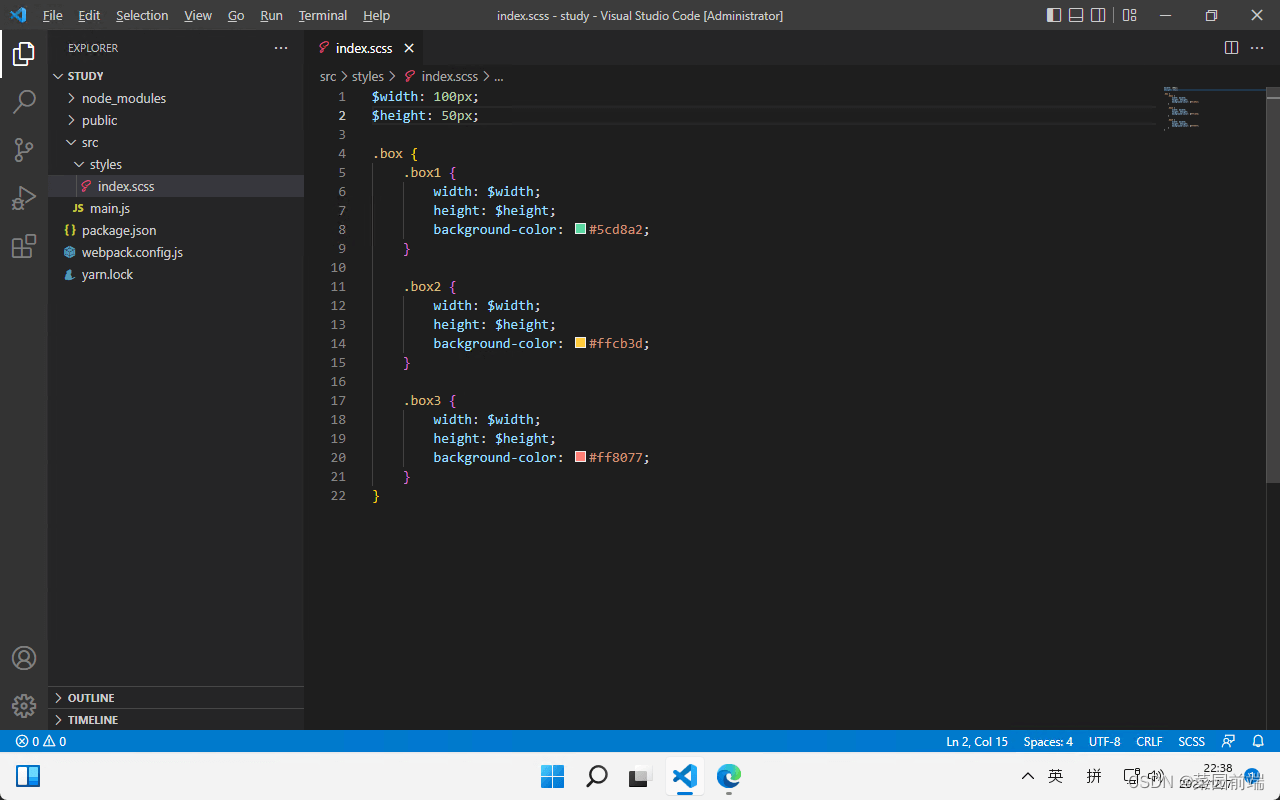Open the Go menu
Viewport: 1280px width, 800px height.
236,15
